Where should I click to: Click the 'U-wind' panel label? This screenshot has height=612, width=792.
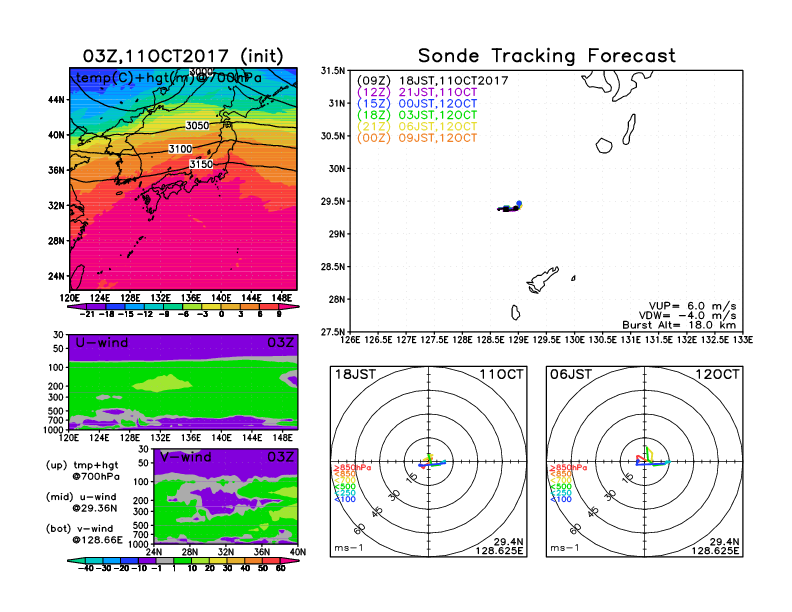102,343
